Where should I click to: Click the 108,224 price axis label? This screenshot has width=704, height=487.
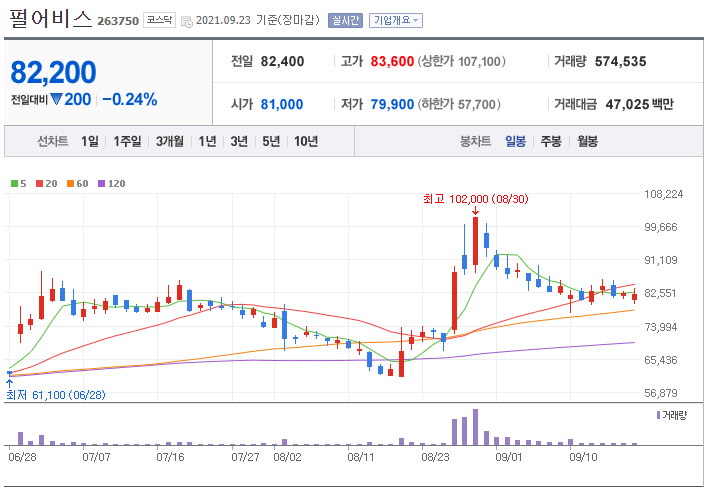664,194
